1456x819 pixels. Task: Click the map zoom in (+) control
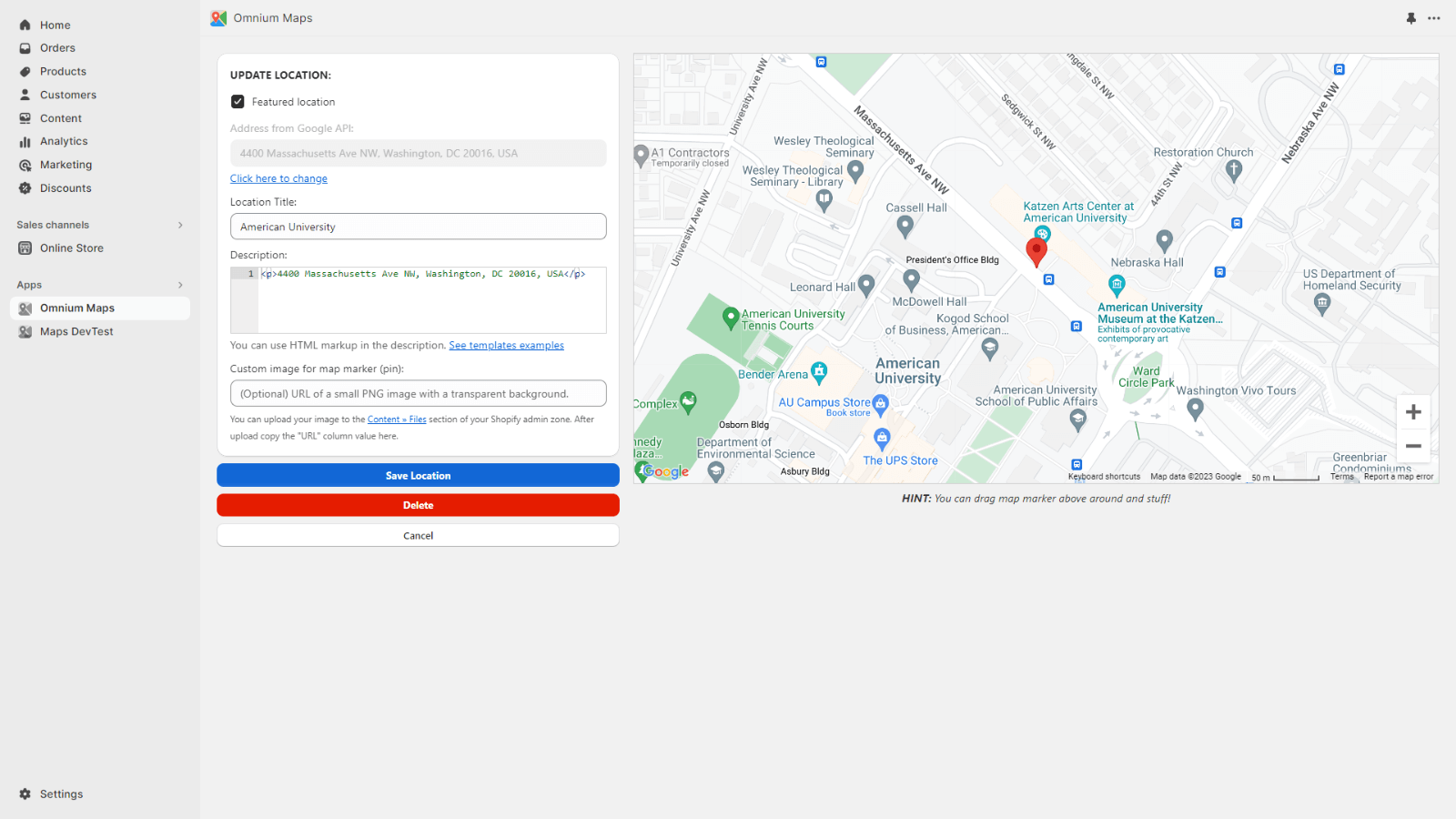pyautogui.click(x=1414, y=411)
